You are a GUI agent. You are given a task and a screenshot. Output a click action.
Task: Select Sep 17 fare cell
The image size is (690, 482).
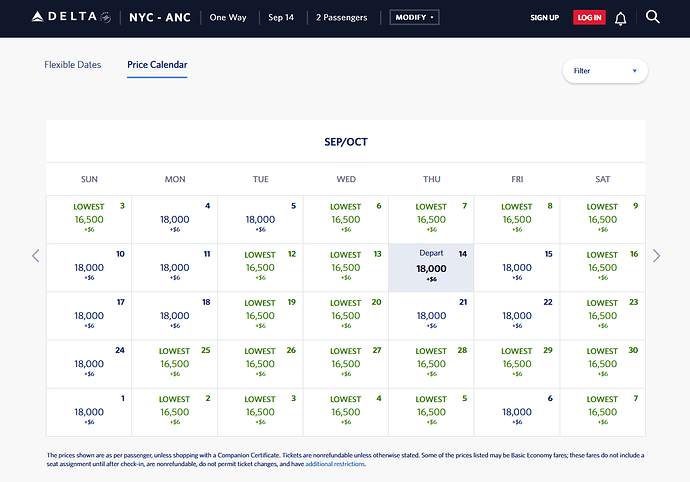pos(89,316)
